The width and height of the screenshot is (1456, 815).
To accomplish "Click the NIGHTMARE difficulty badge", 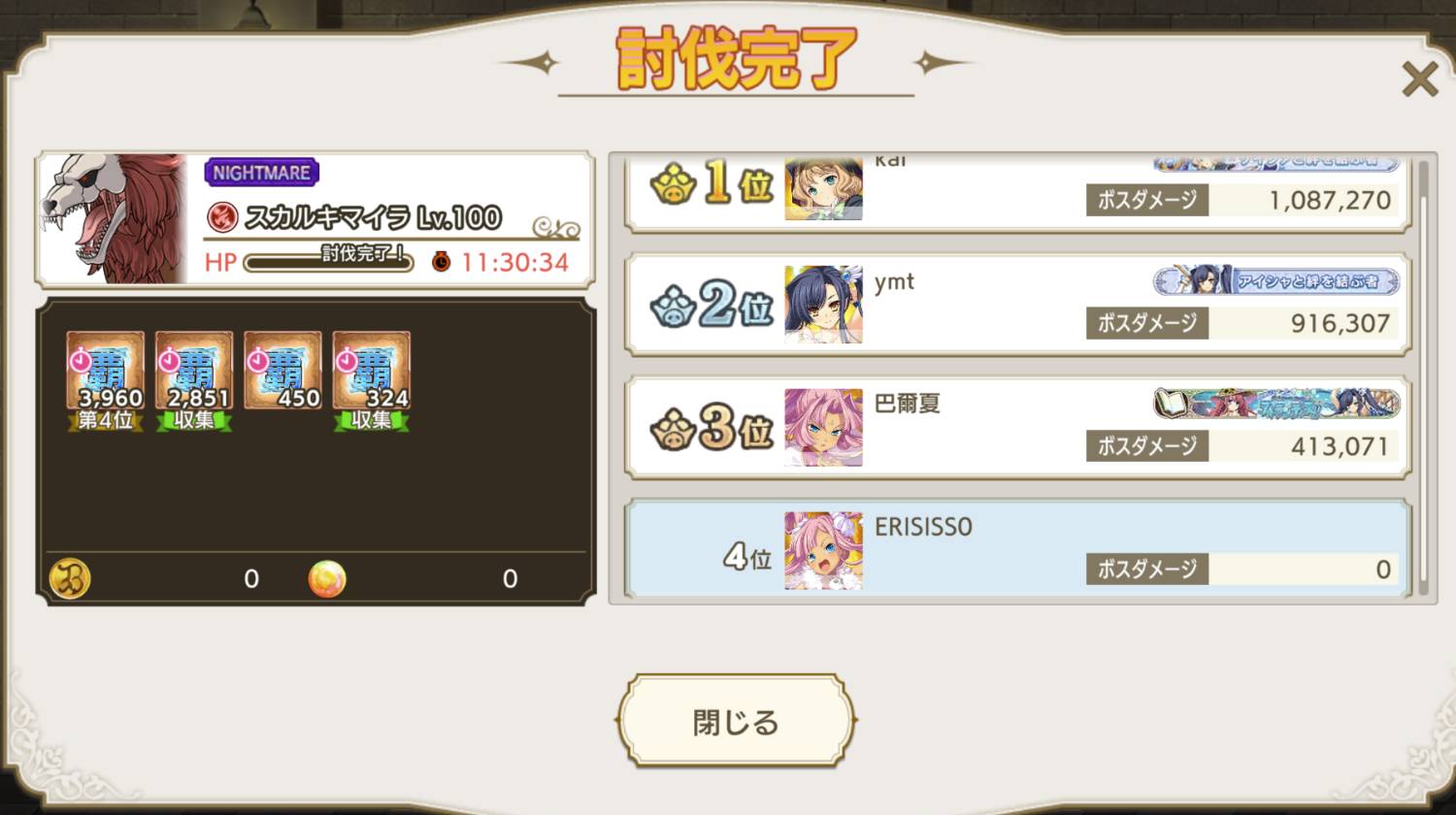I will coord(261,173).
